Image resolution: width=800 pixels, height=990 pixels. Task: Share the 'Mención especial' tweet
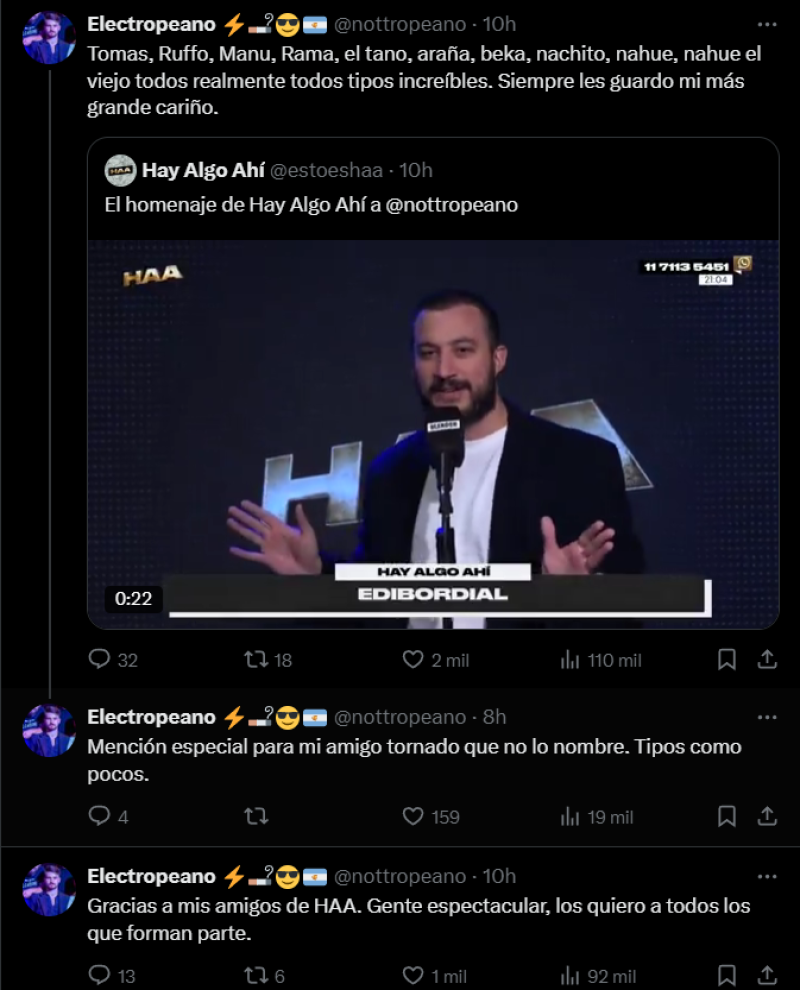(767, 817)
